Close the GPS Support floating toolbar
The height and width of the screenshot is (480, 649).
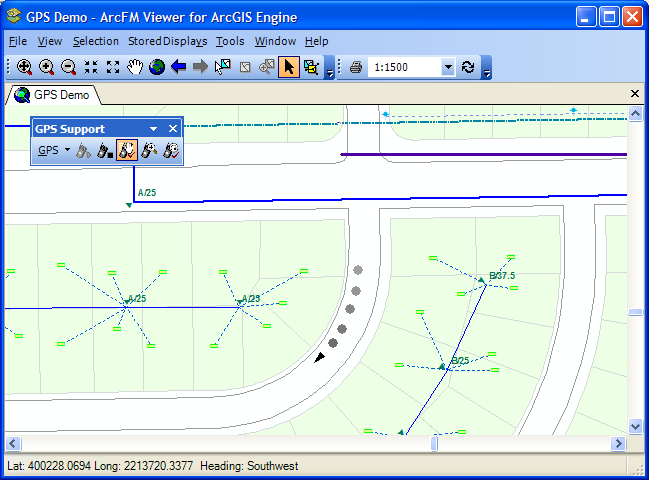coord(172,129)
